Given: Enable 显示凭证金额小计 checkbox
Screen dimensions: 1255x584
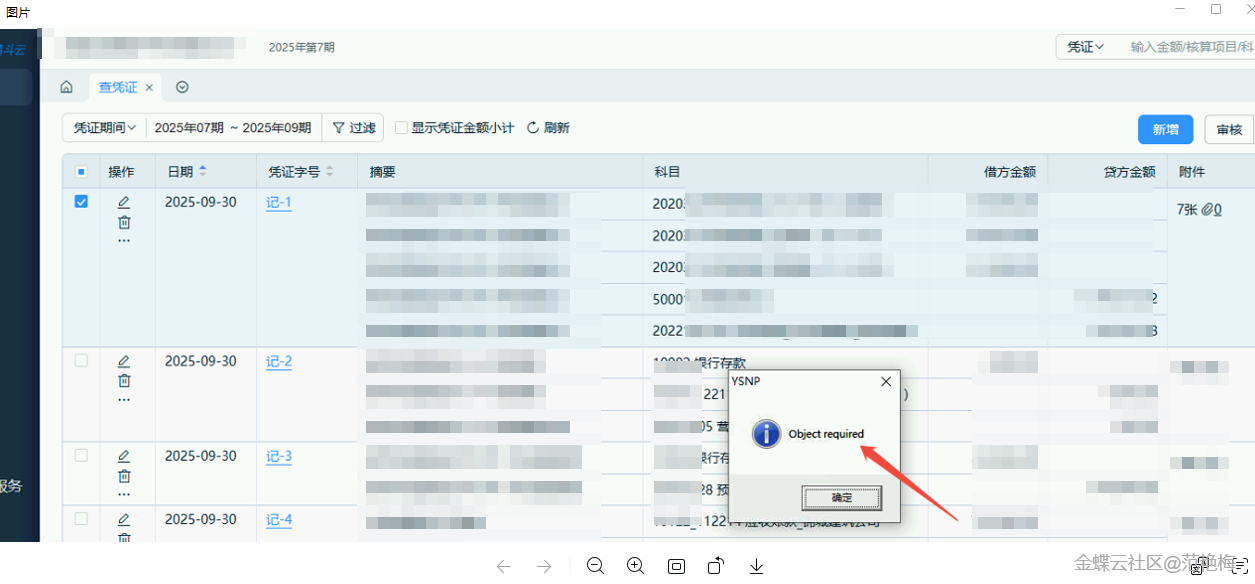Looking at the screenshot, I should pos(401,128).
